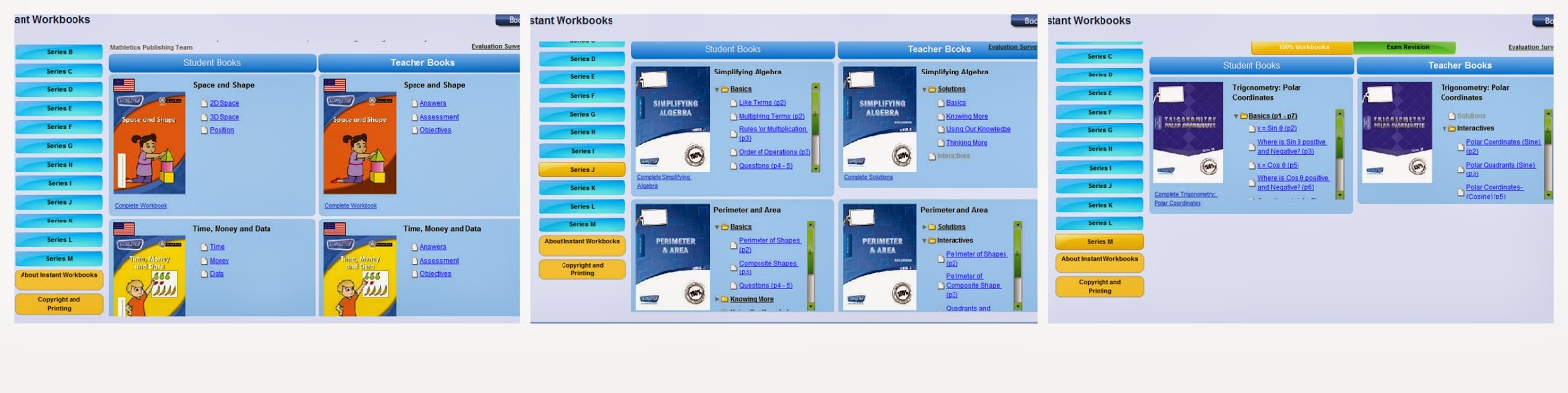The width and height of the screenshot is (1568, 393).
Task: Click Student Books header in the Trigonometry screenshot
Action: 1251,66
